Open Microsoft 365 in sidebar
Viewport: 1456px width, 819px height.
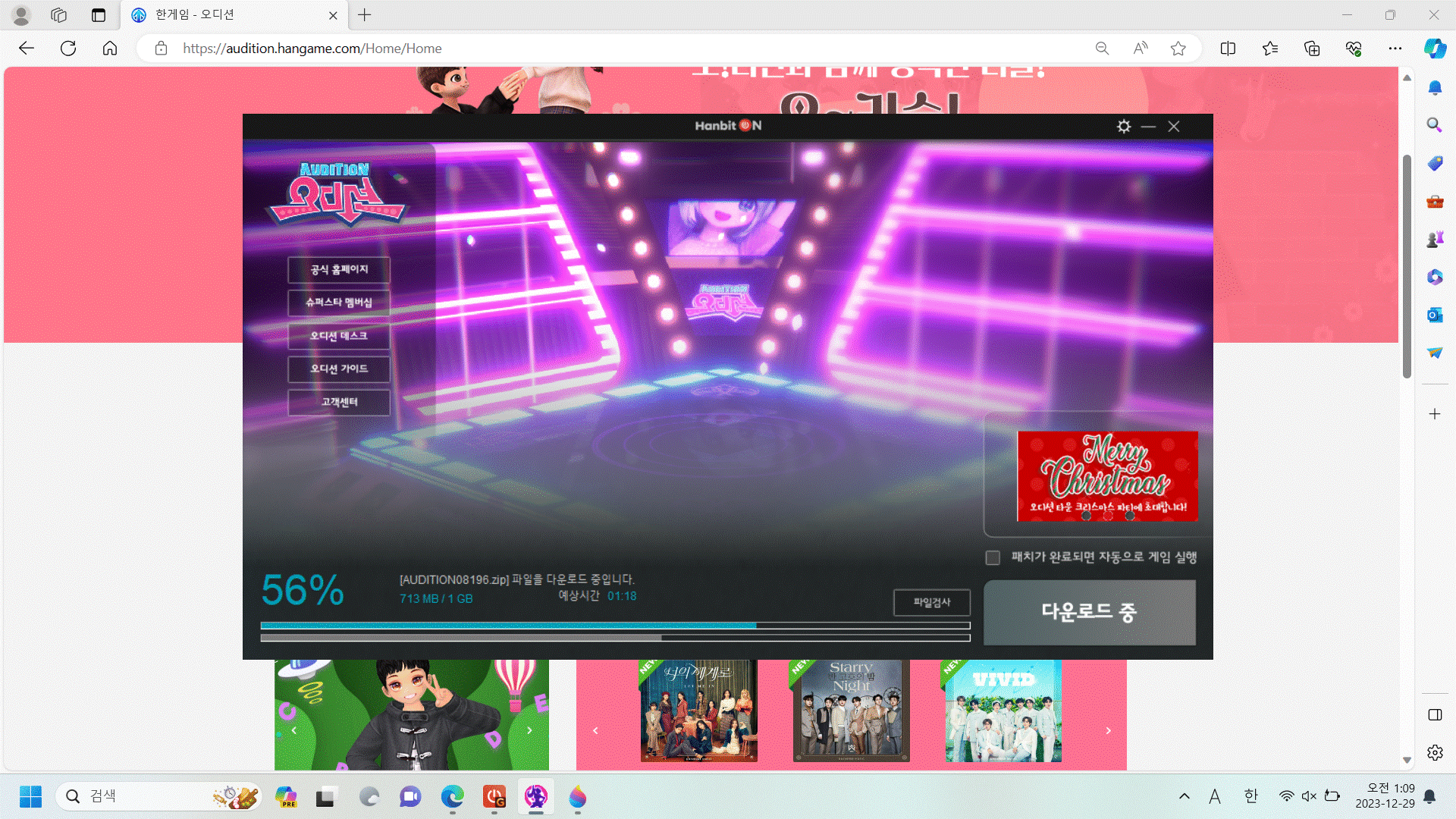[x=1435, y=277]
